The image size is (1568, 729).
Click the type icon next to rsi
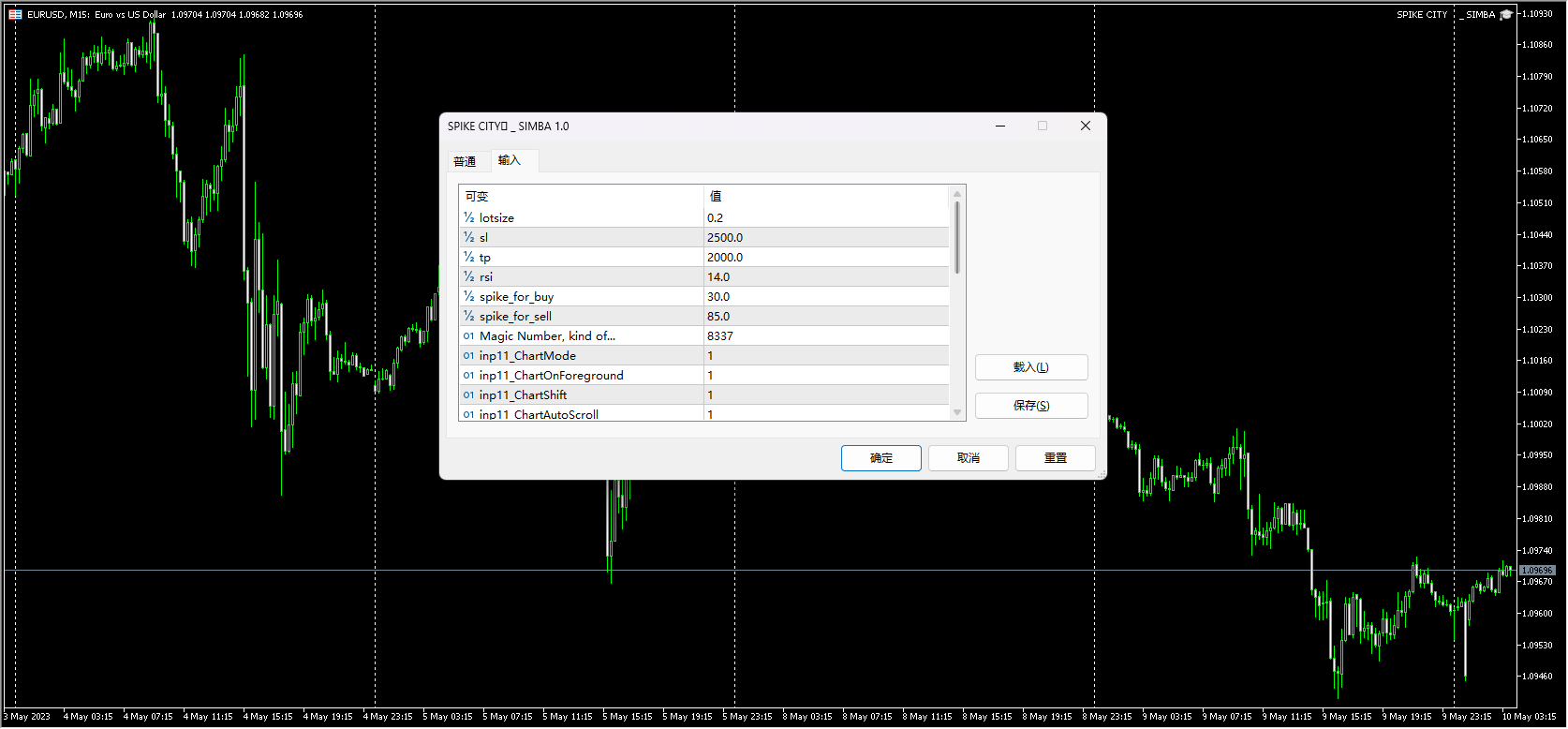click(468, 276)
